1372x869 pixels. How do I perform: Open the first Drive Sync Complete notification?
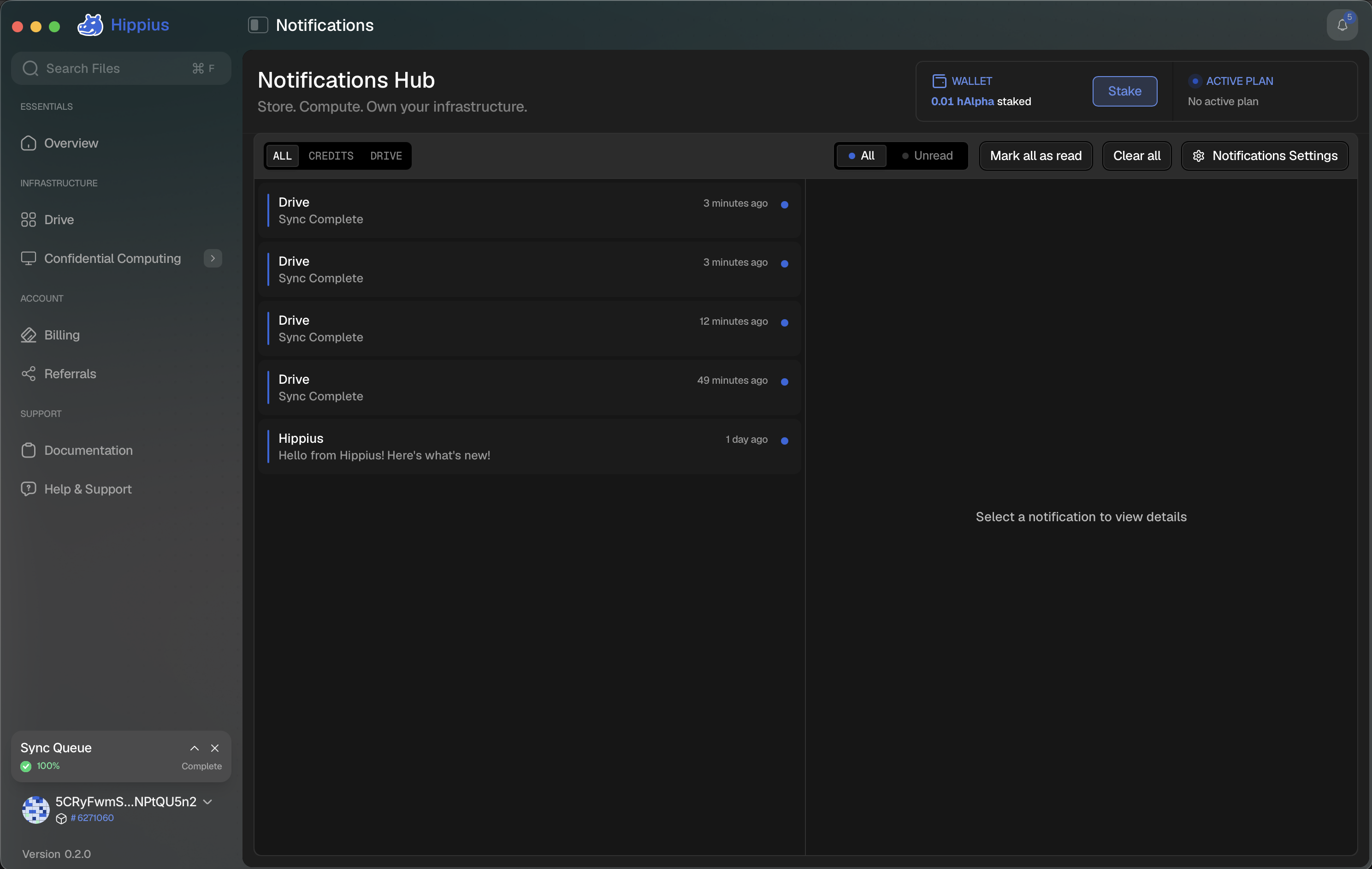(529, 210)
